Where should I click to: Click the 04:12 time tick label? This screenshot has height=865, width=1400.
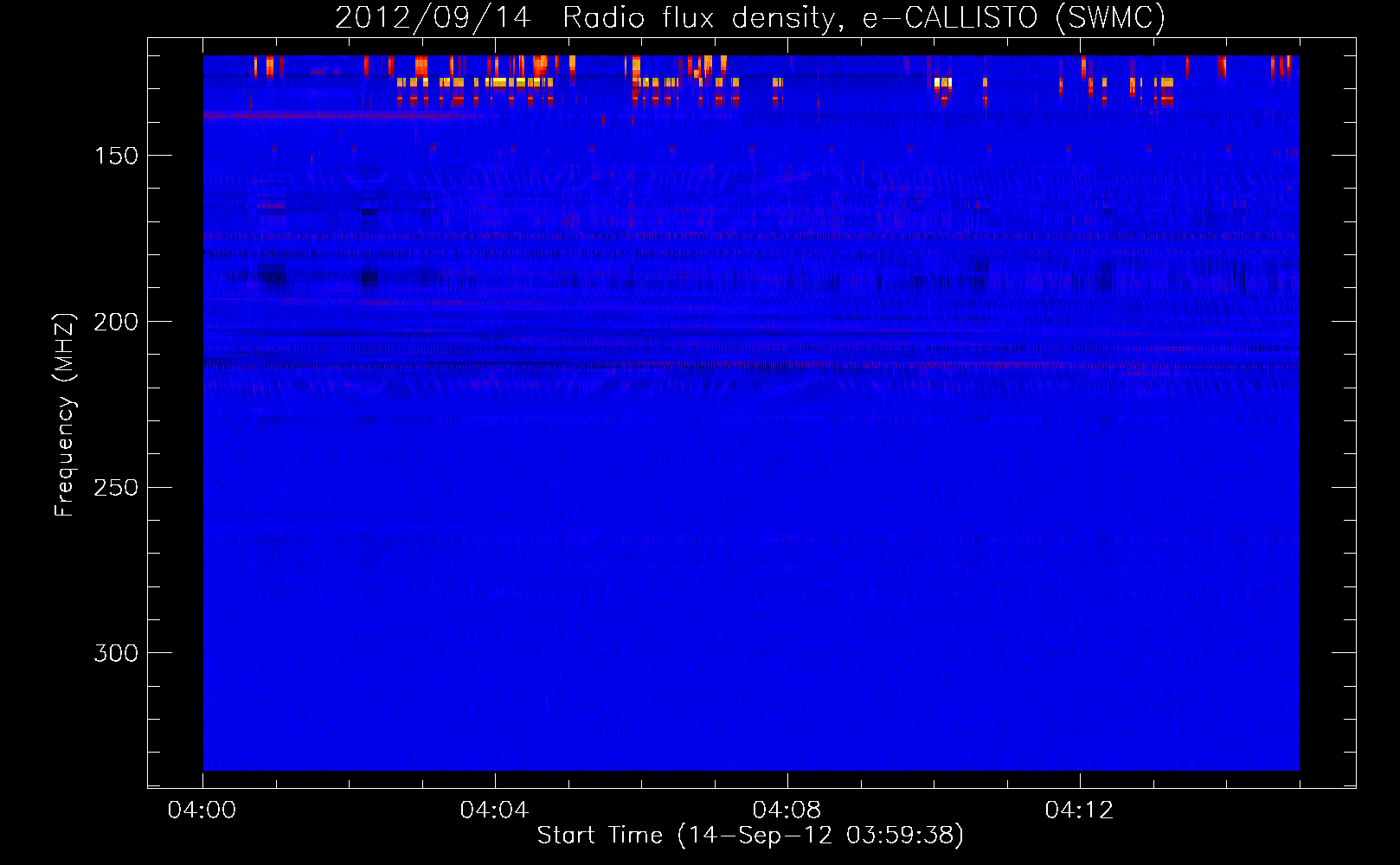pyautogui.click(x=1079, y=810)
